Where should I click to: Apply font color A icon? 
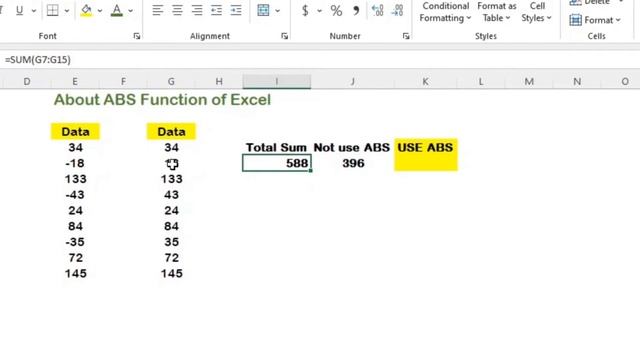pyautogui.click(x=117, y=10)
